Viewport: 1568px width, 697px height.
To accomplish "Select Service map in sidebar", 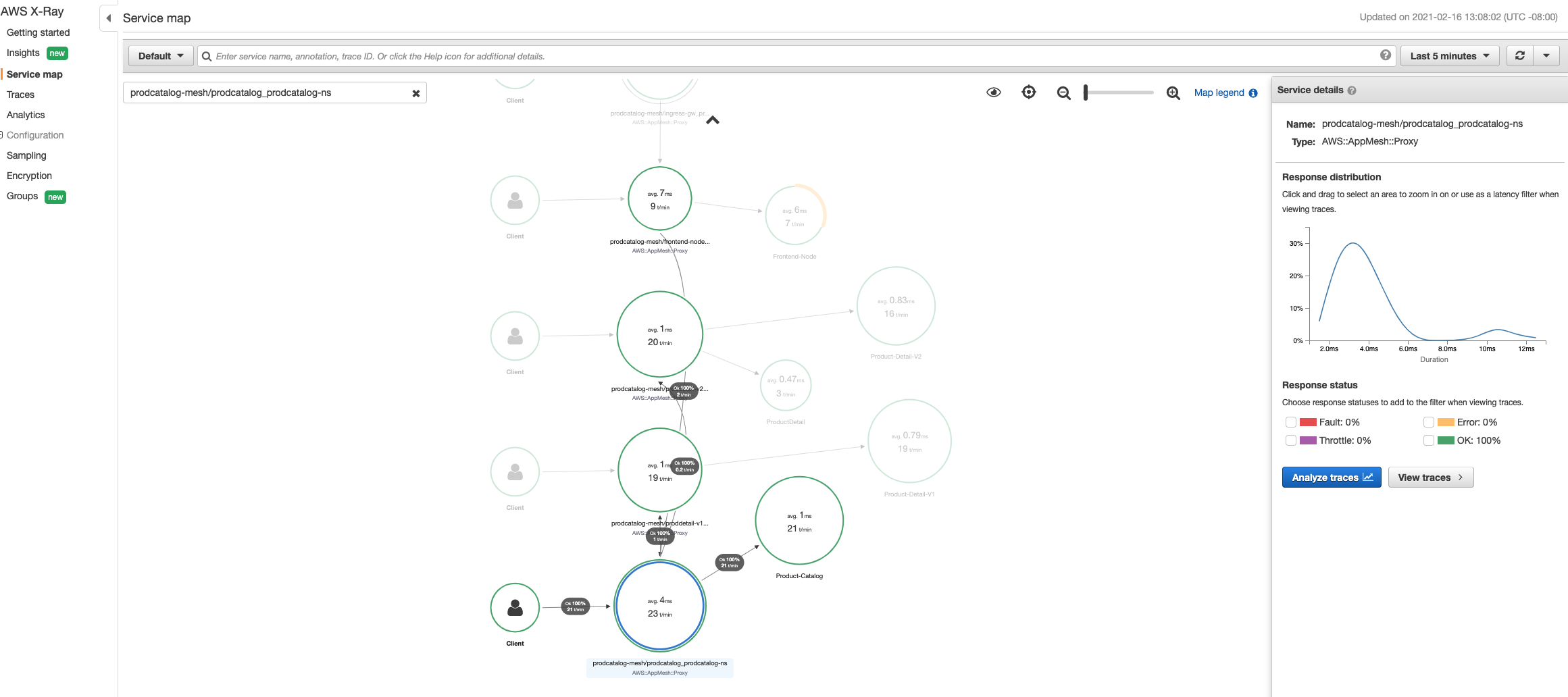I will click(x=34, y=74).
